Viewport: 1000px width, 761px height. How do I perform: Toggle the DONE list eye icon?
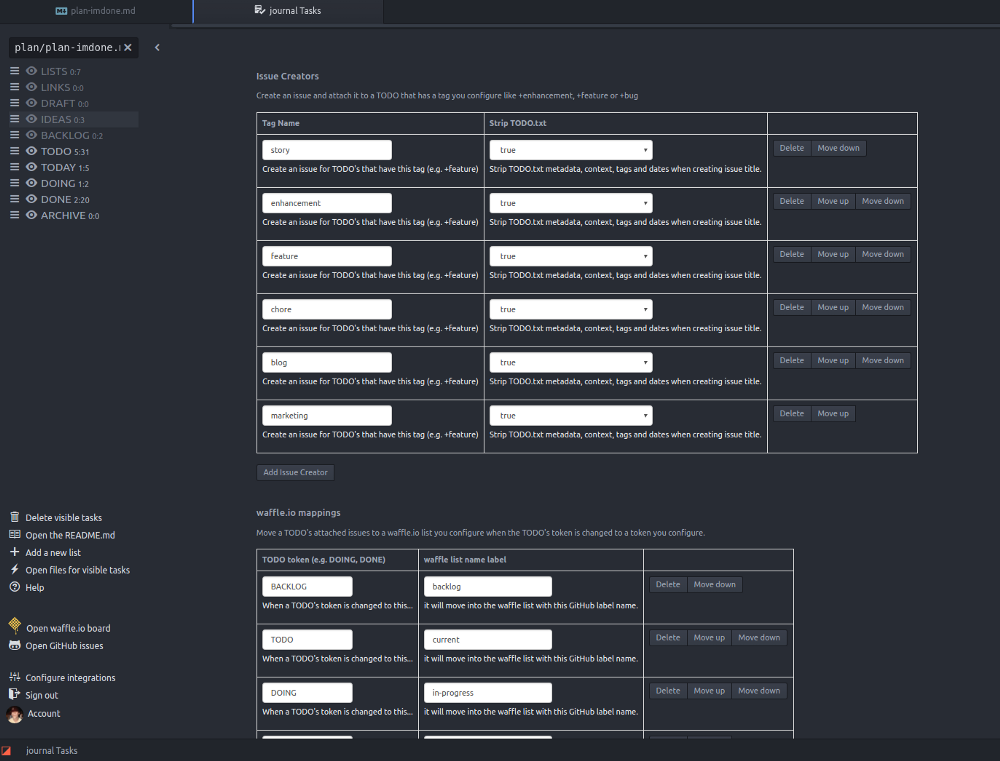30,199
